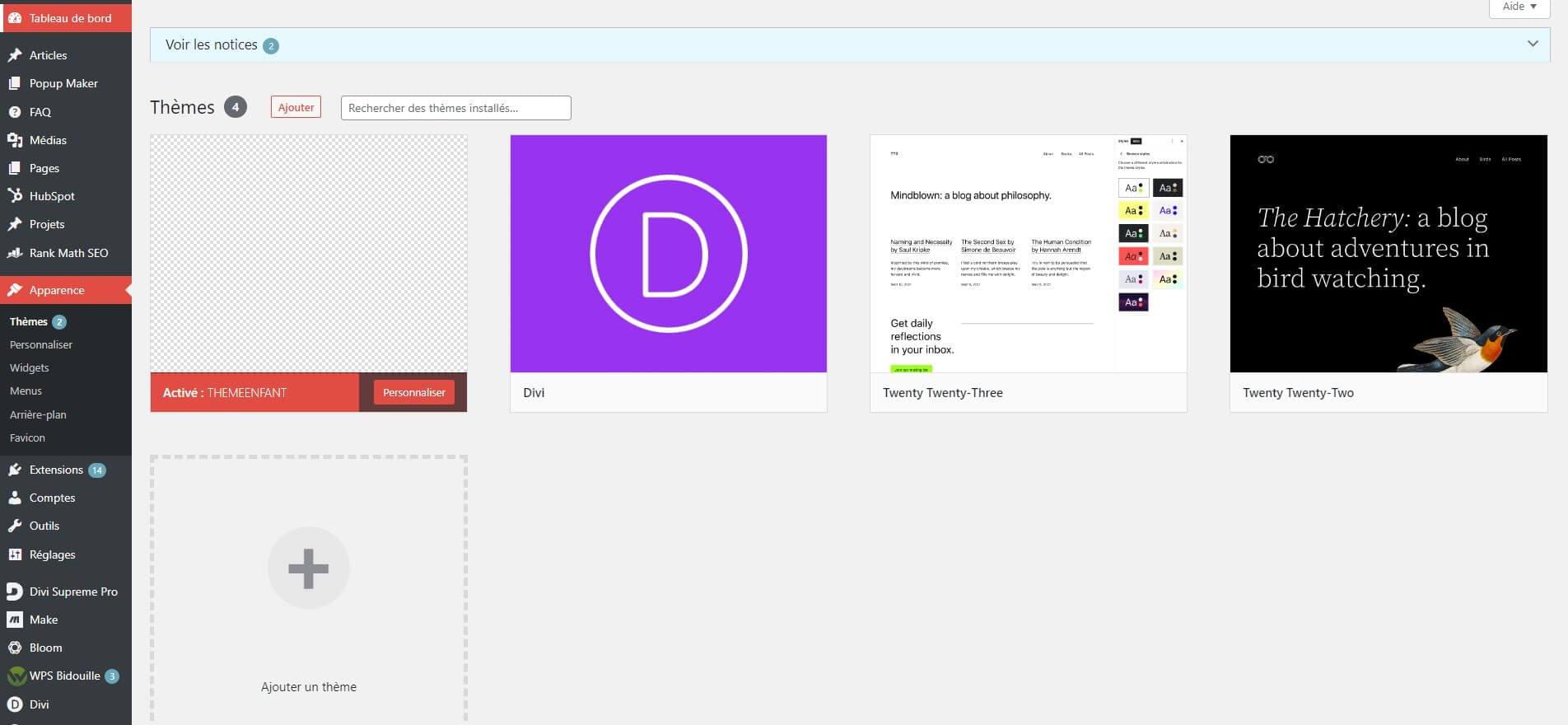Click the Apparence paintbrush icon
This screenshot has height=725, width=1568.
(x=15, y=290)
